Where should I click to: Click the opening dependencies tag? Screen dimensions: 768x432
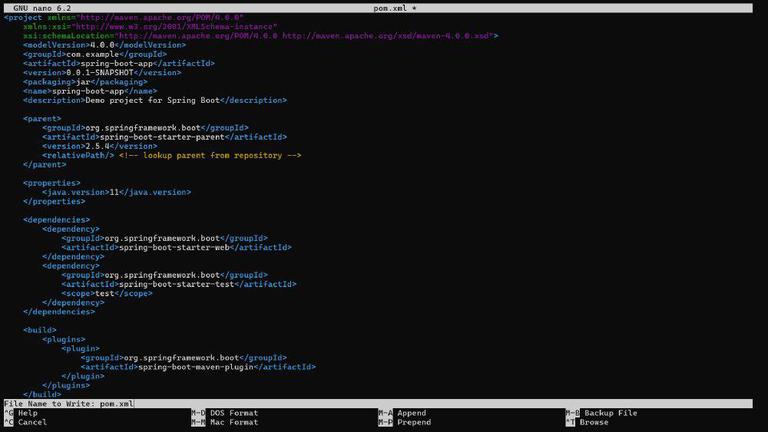pos(56,220)
